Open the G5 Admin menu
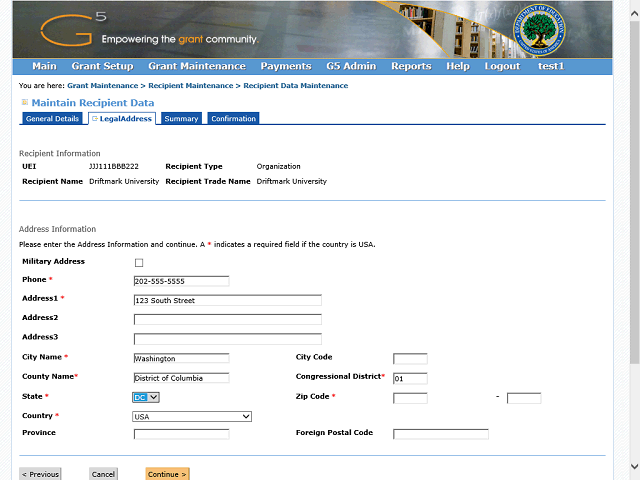640x480 pixels. click(351, 66)
